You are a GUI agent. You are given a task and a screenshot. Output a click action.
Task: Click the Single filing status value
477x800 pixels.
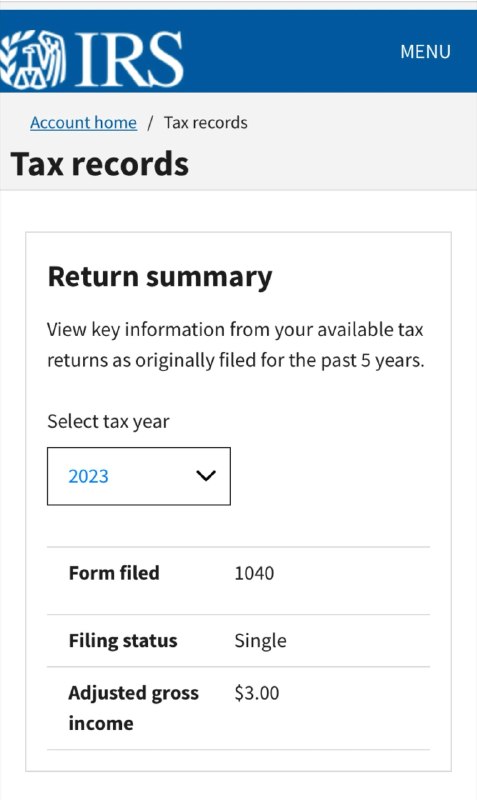[x=260, y=641]
